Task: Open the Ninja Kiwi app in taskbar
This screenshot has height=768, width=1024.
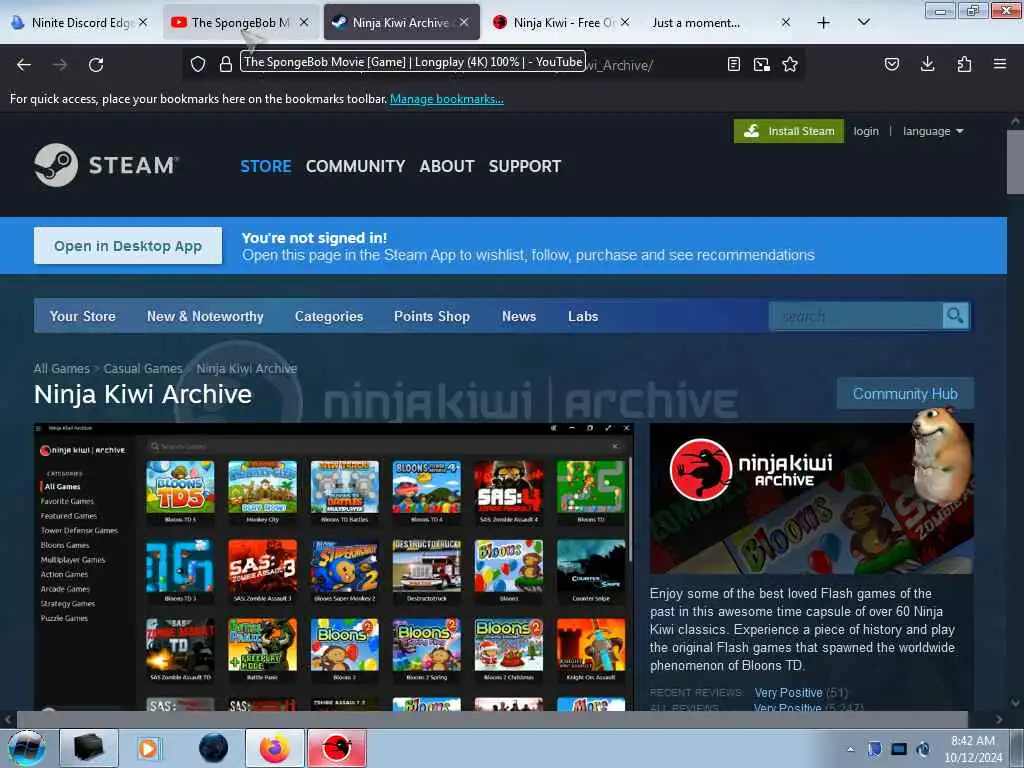Action: point(336,748)
